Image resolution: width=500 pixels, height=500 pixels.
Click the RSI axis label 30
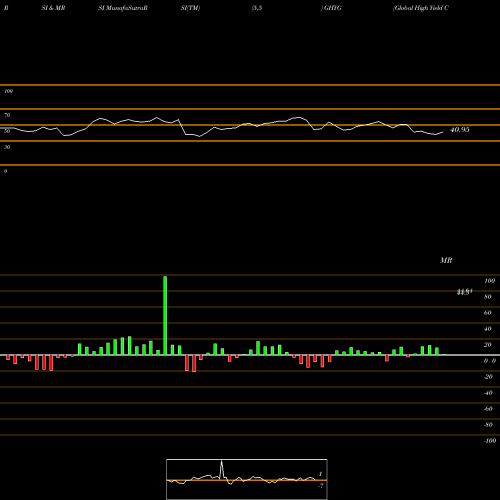(7, 147)
